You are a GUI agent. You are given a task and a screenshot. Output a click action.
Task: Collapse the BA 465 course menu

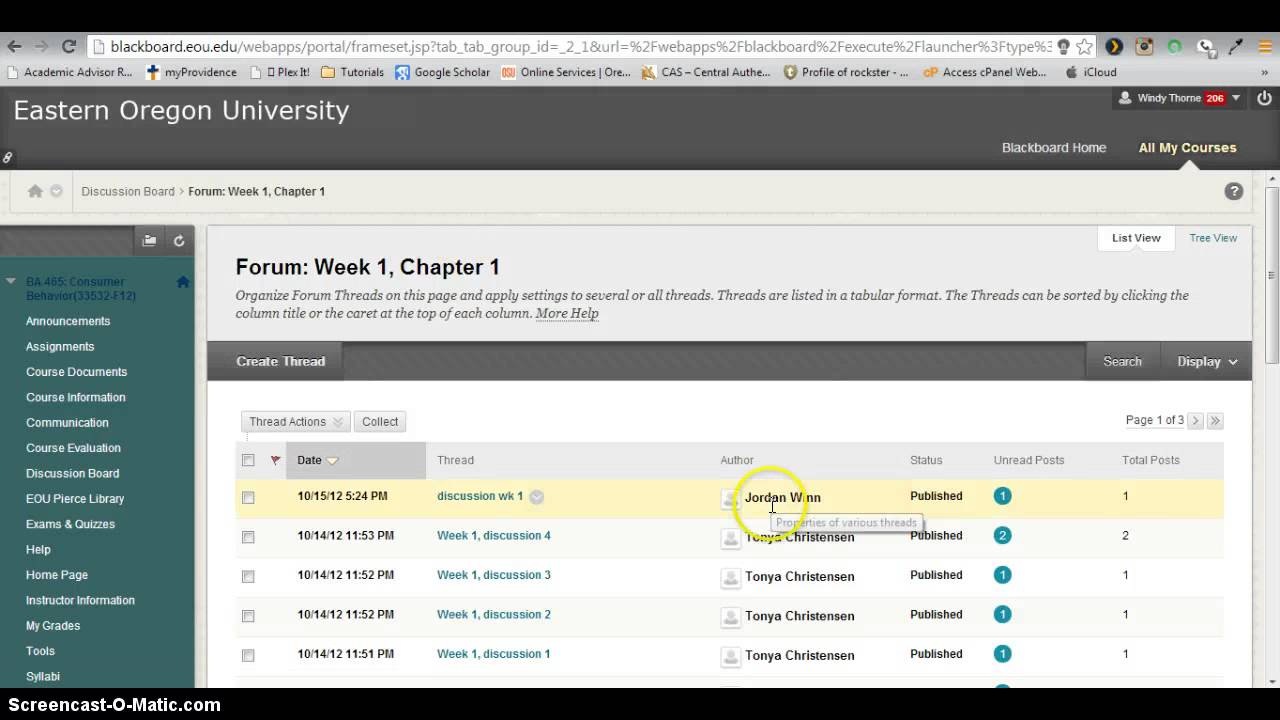click(x=11, y=282)
